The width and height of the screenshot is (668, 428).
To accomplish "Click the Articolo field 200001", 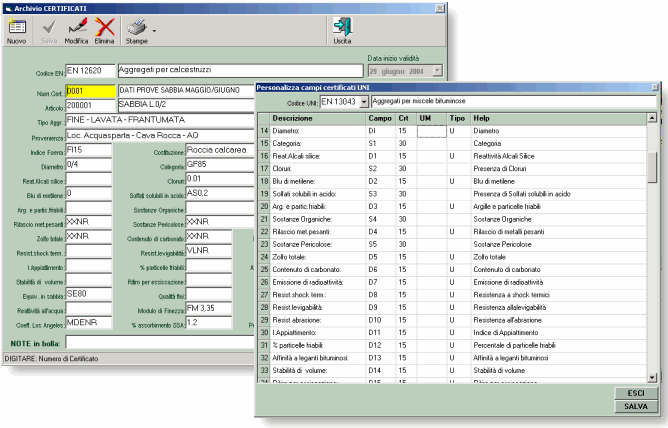I will point(90,105).
